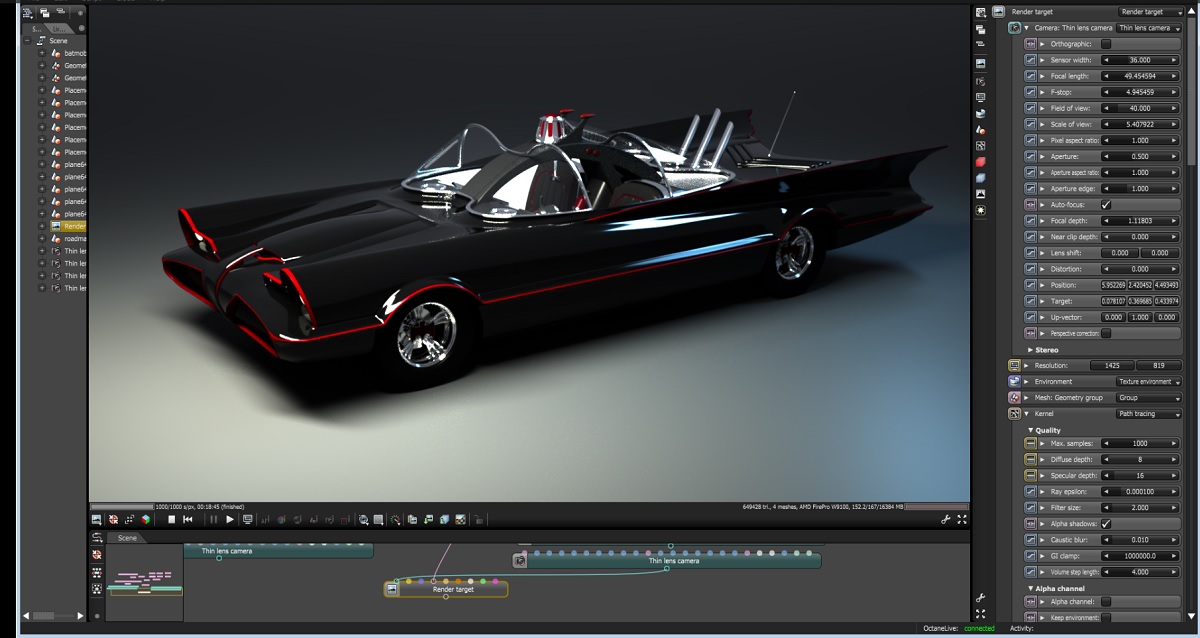Click the Field of view value slider
Screen dimensions: 1200x638
point(1139,108)
